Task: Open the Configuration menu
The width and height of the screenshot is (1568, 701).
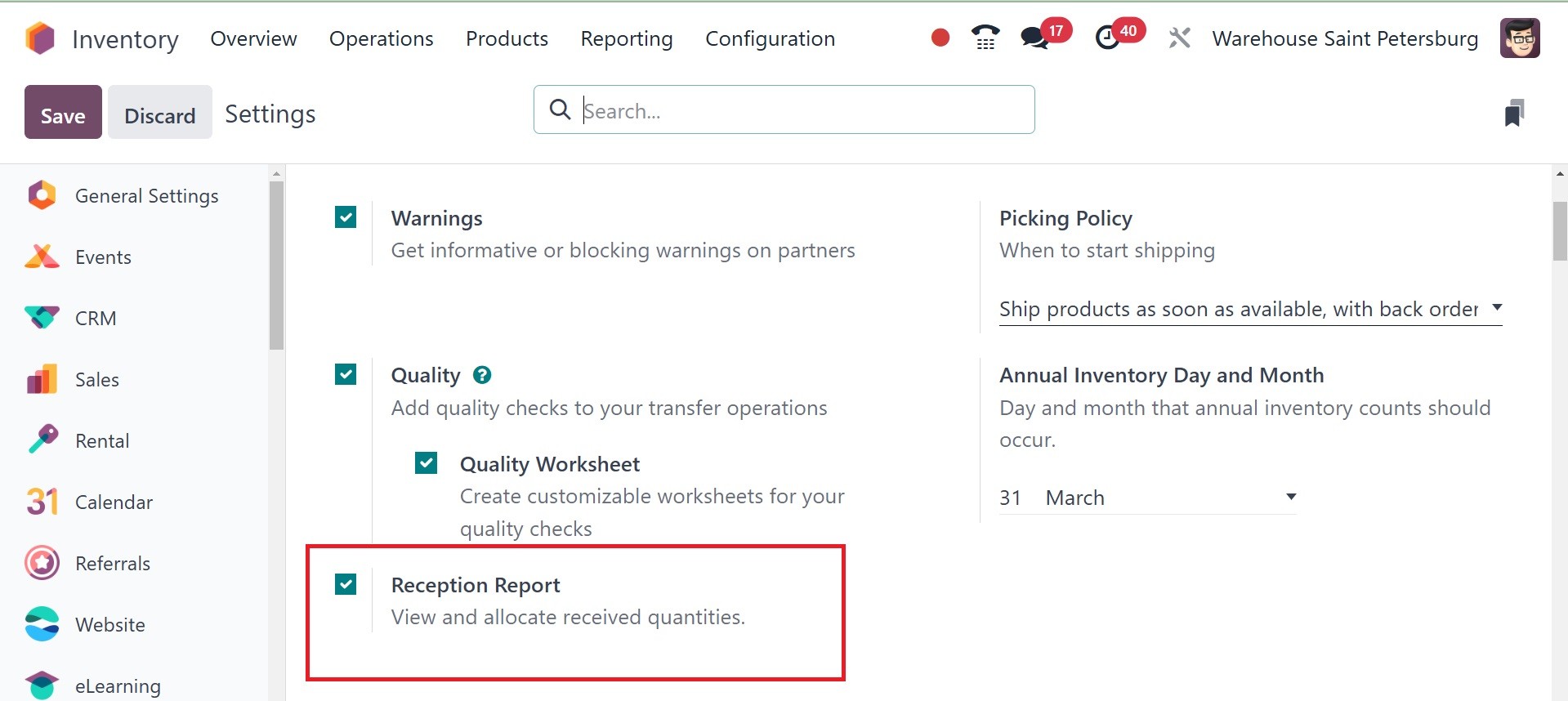Action: (770, 38)
